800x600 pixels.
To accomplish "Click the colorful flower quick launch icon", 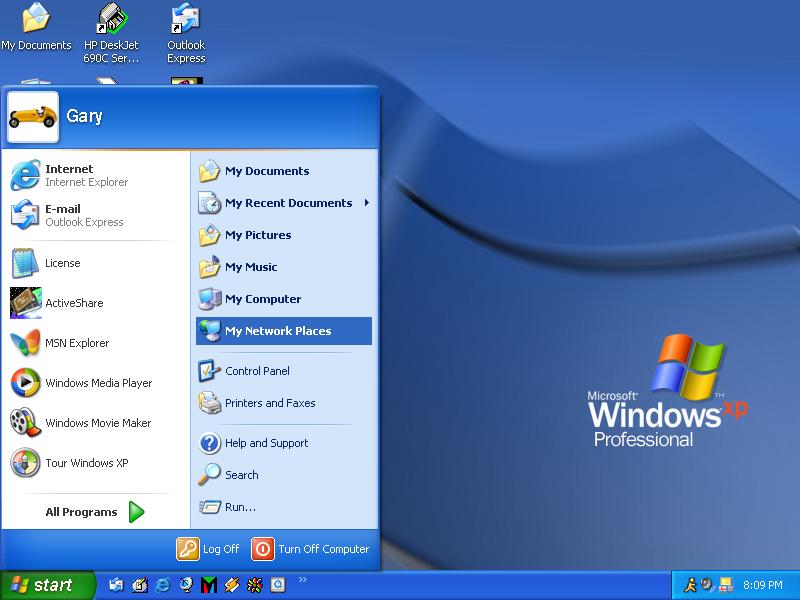I will [255, 585].
